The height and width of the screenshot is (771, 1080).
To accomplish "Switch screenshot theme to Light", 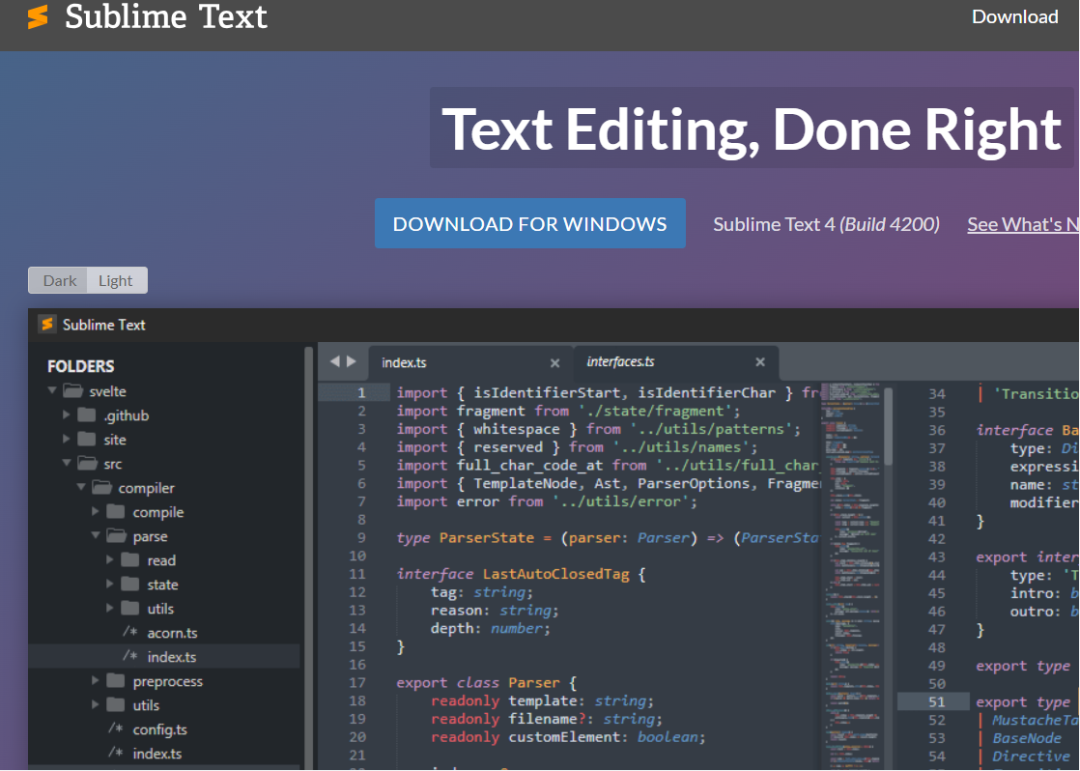I will click(116, 280).
